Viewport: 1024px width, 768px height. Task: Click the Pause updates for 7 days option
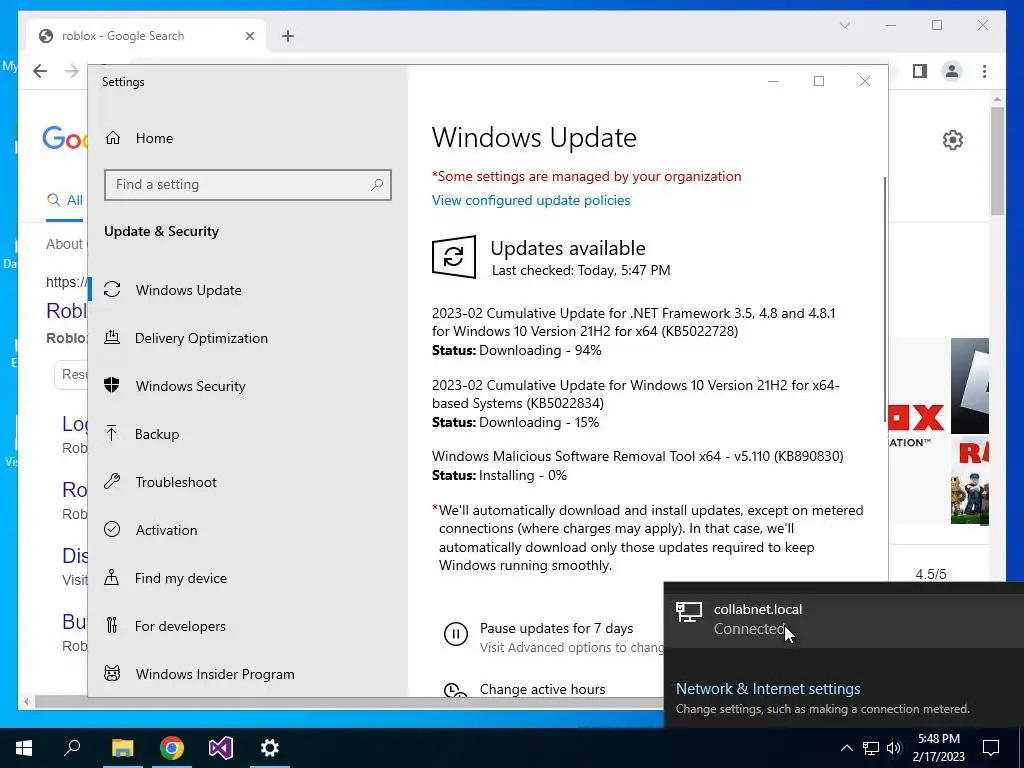coord(556,628)
